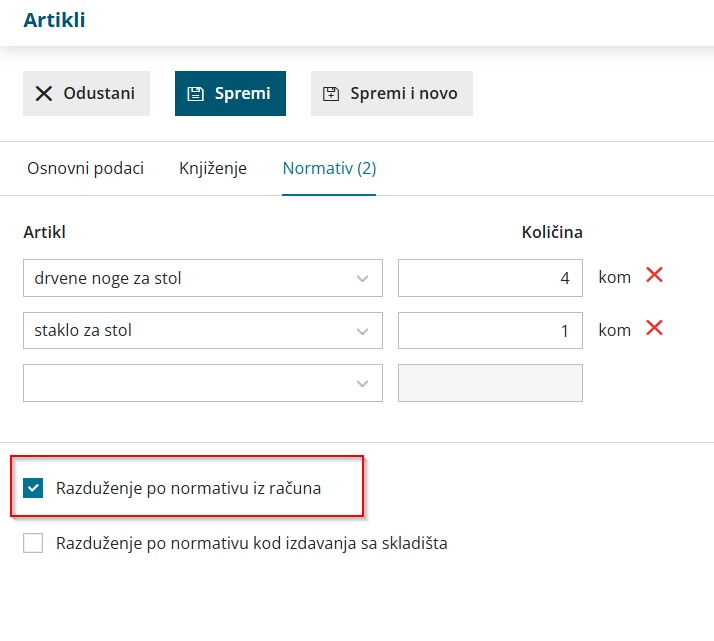This screenshot has width=714, height=641.
Task: Click the empty greyed quantity field
Action: pyautogui.click(x=490, y=383)
